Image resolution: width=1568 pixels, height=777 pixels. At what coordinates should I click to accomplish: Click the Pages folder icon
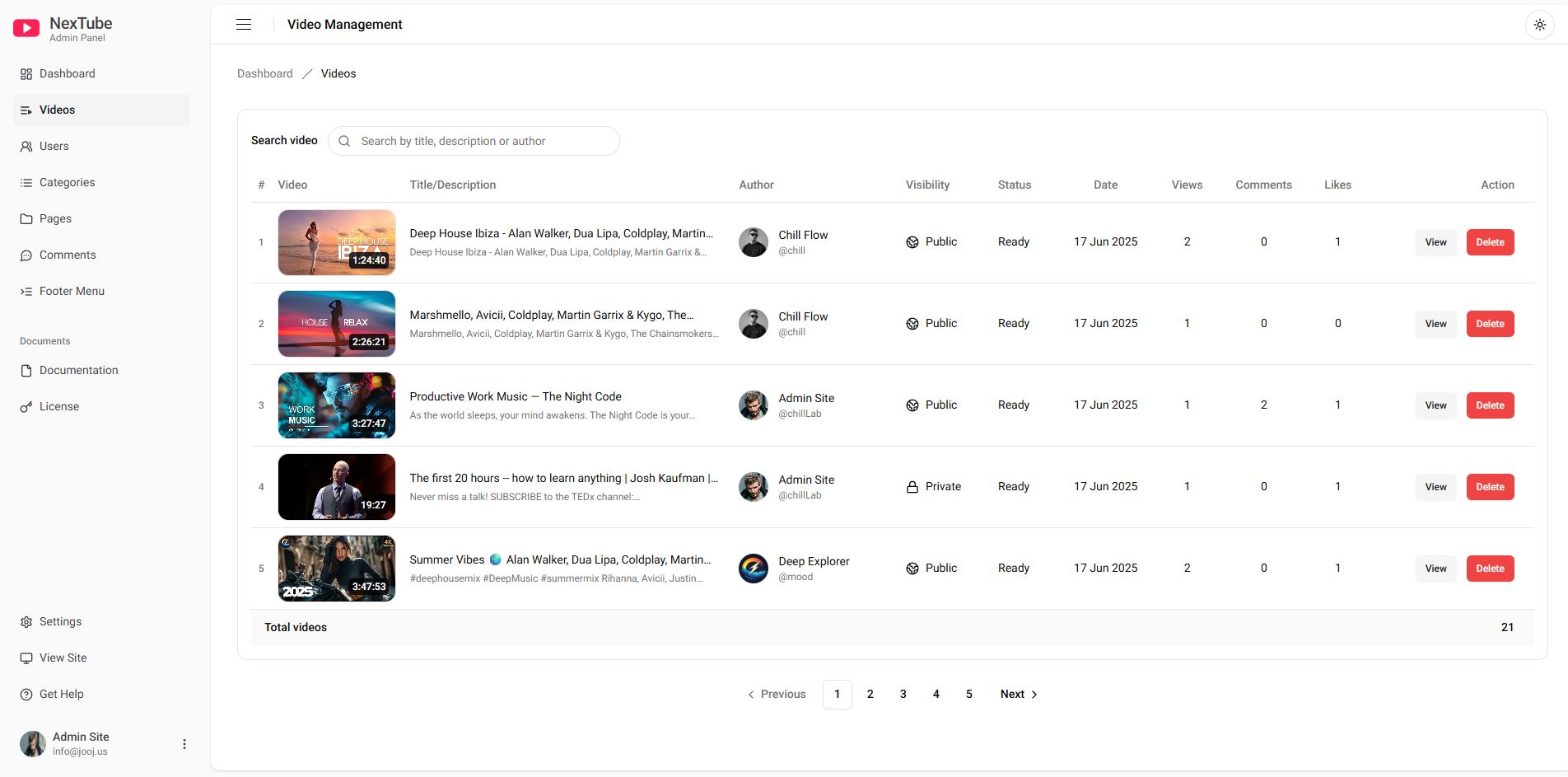click(x=26, y=219)
